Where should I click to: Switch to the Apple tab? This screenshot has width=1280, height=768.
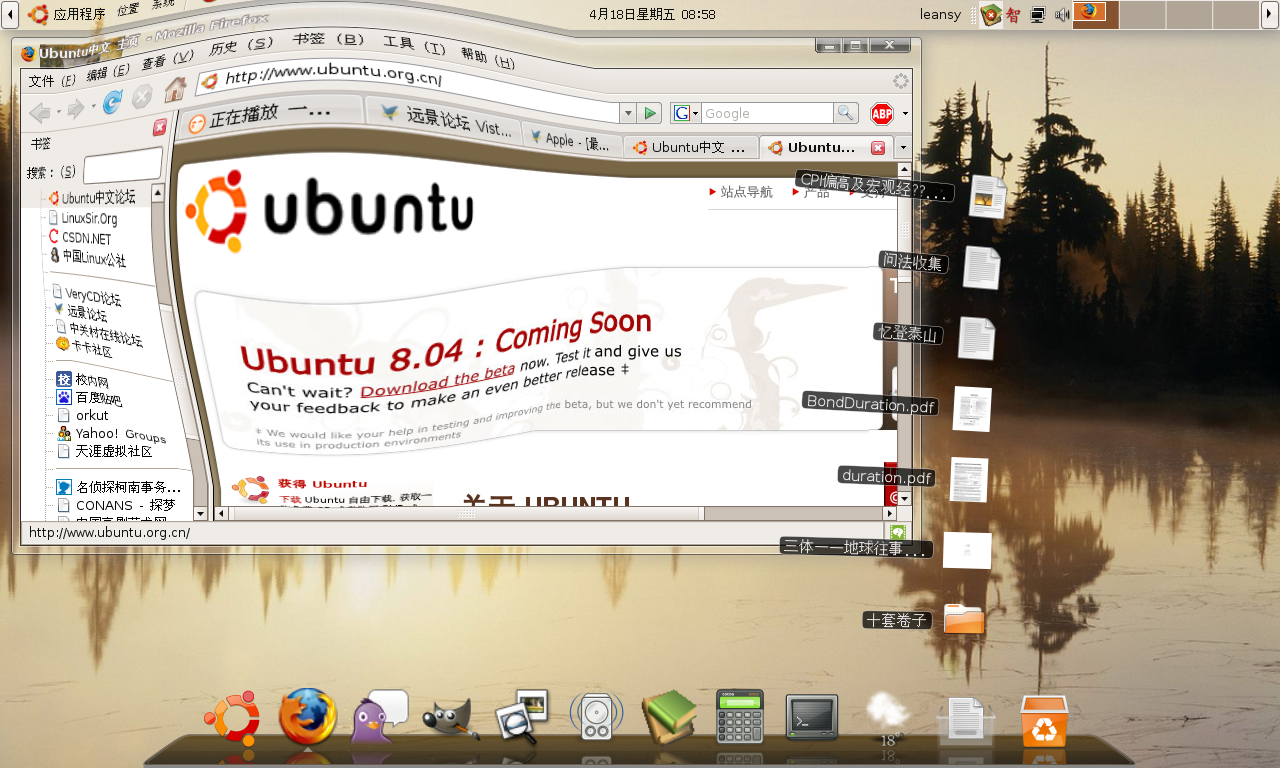point(571,141)
